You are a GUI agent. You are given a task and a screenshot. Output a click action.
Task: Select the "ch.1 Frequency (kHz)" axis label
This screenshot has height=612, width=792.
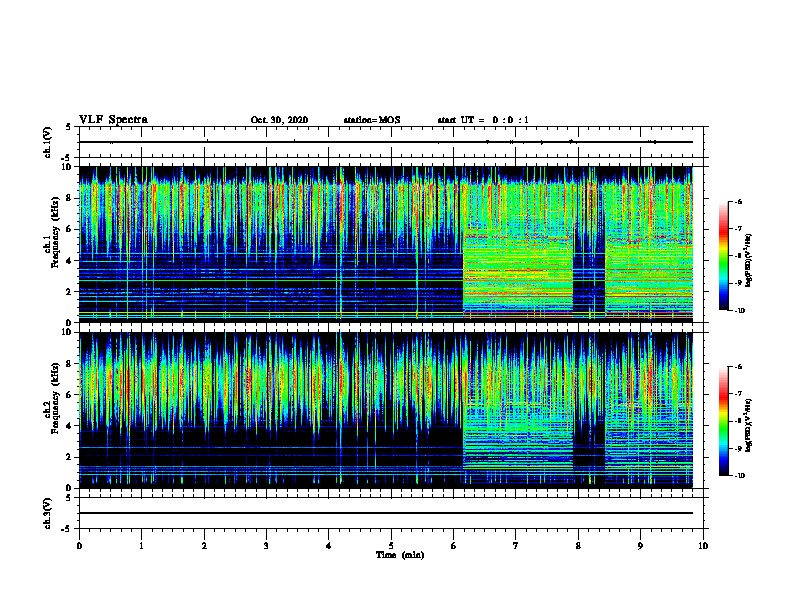[x=52, y=233]
